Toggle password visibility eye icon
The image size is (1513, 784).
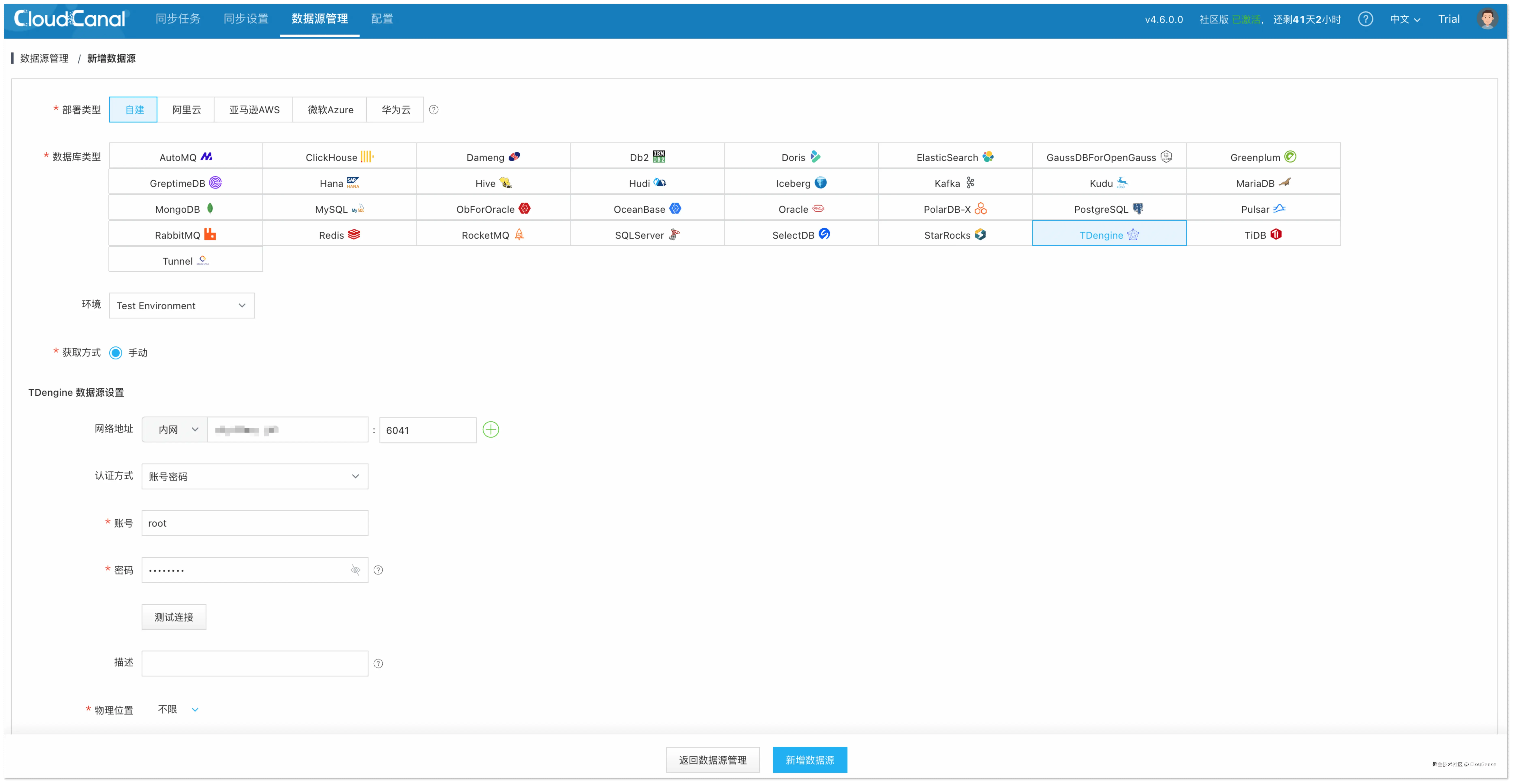tap(355, 570)
